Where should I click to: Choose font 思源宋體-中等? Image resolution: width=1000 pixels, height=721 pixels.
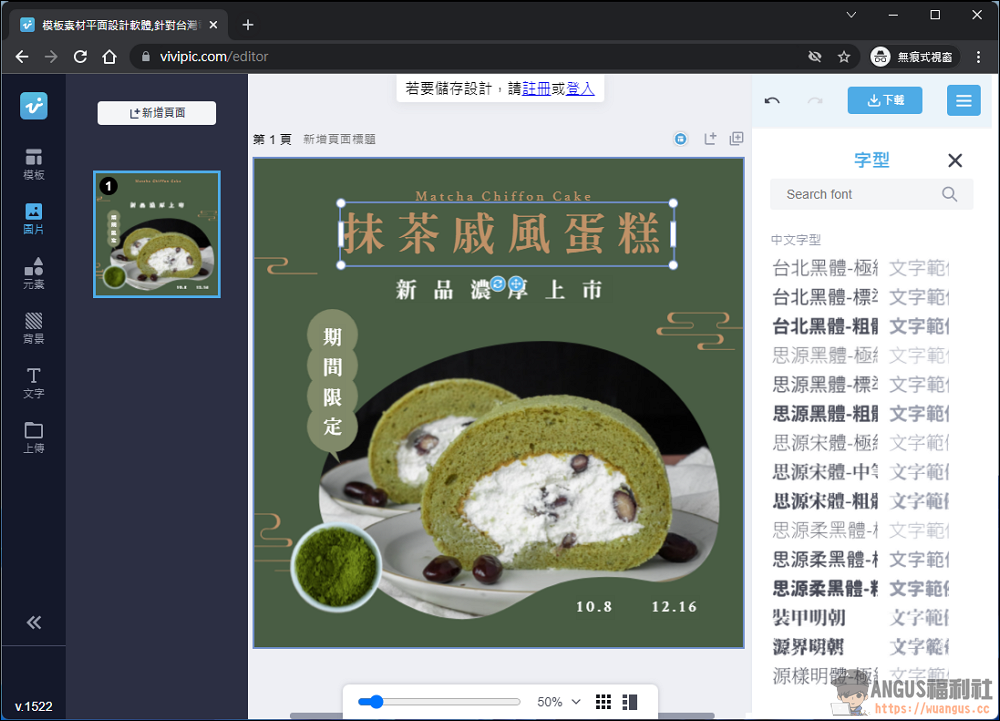pos(861,472)
